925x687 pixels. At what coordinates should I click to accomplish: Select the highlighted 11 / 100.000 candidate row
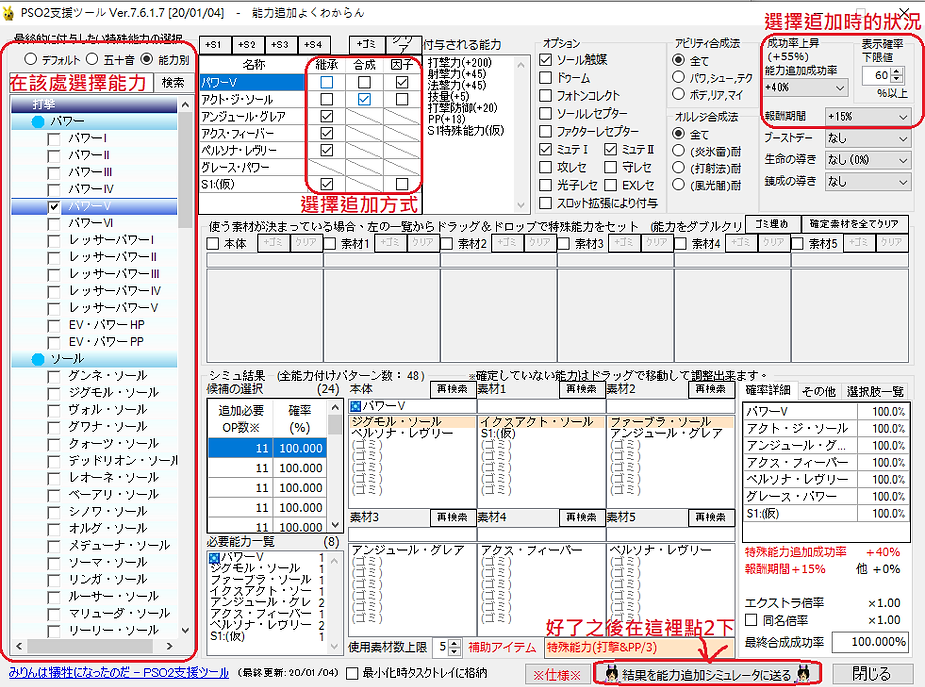tap(267, 448)
